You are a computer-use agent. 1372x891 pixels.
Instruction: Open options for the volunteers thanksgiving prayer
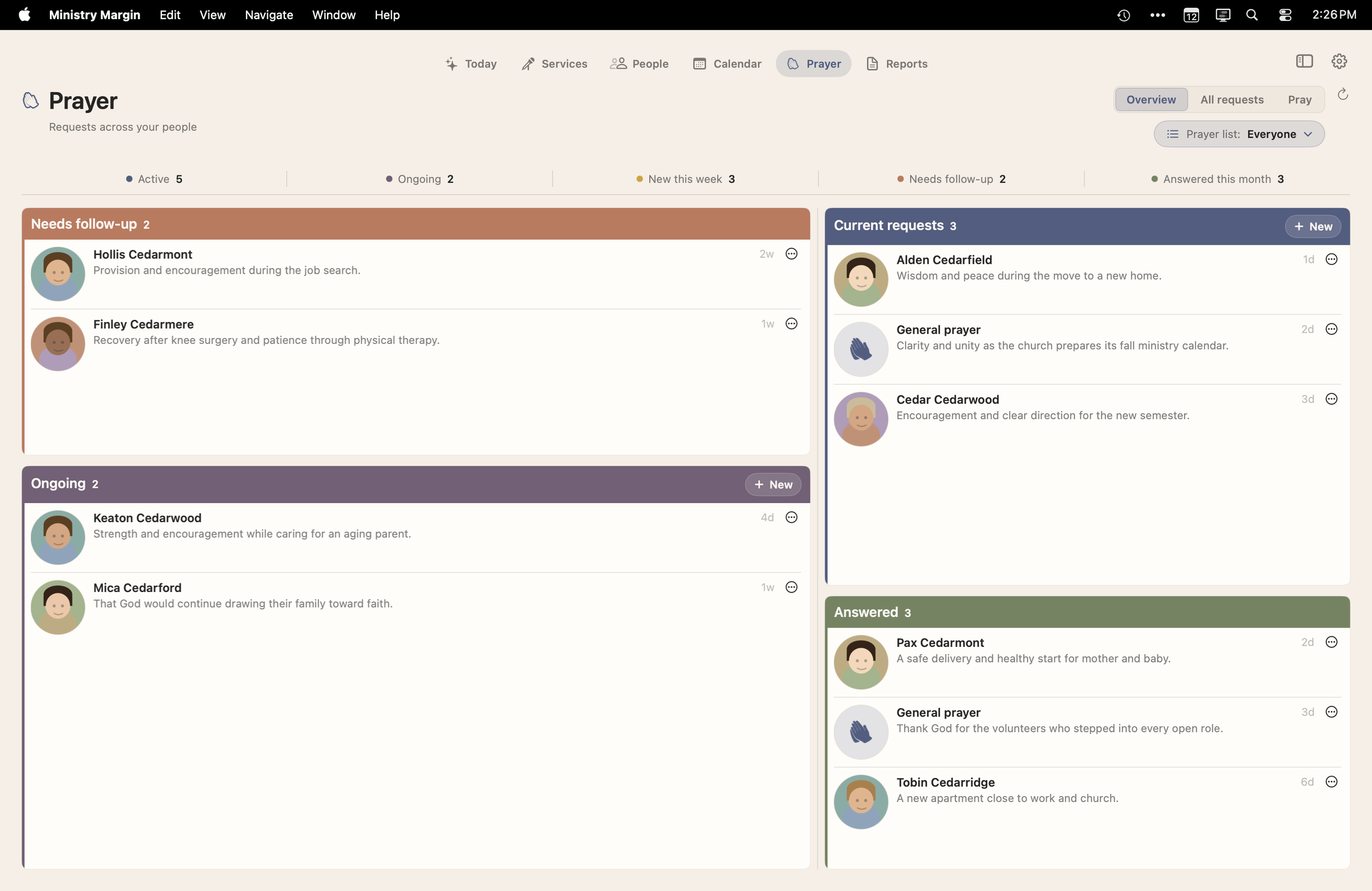pyautogui.click(x=1331, y=712)
